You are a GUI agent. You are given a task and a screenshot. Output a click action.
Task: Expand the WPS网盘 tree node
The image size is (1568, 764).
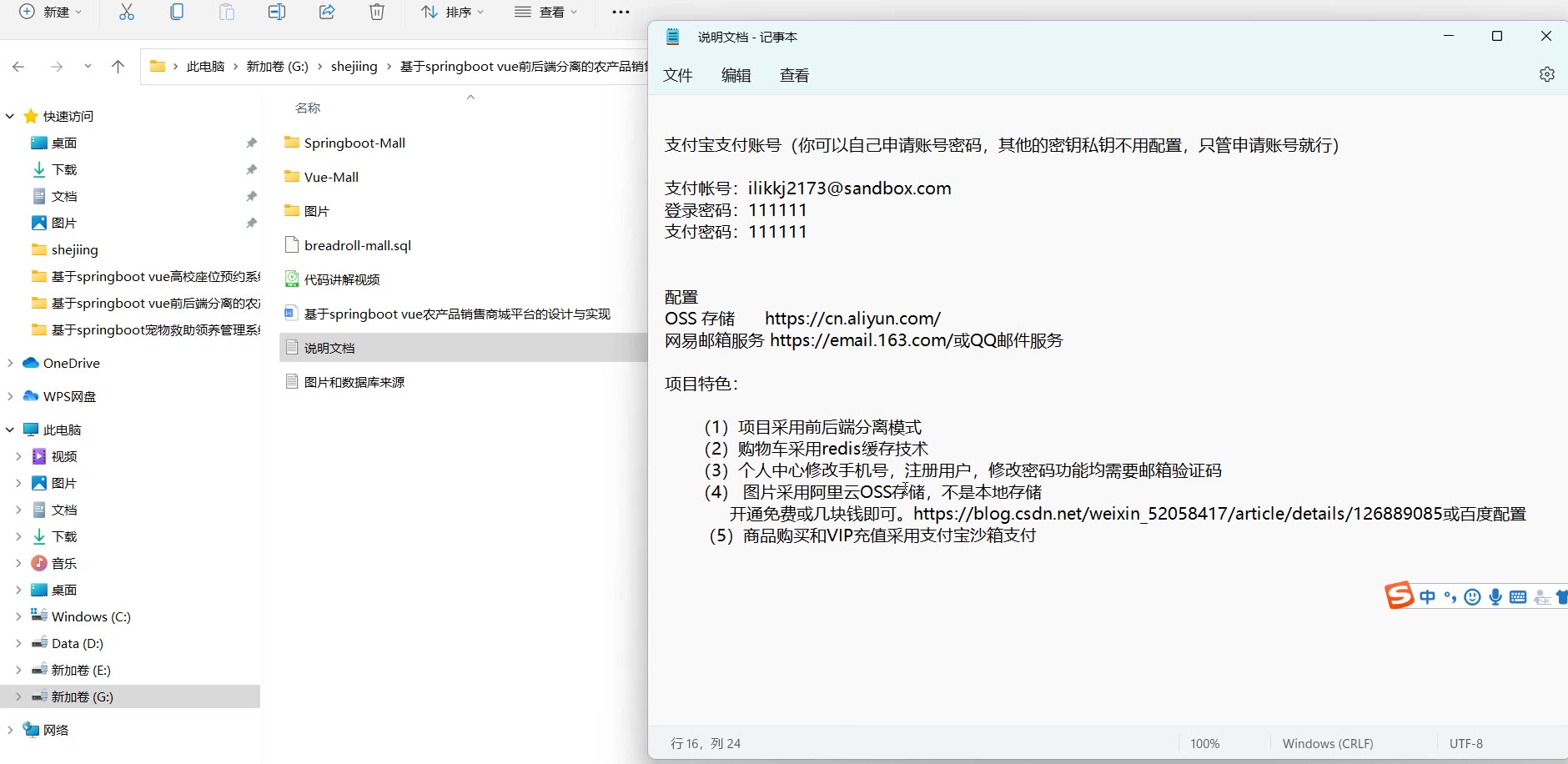(x=10, y=396)
